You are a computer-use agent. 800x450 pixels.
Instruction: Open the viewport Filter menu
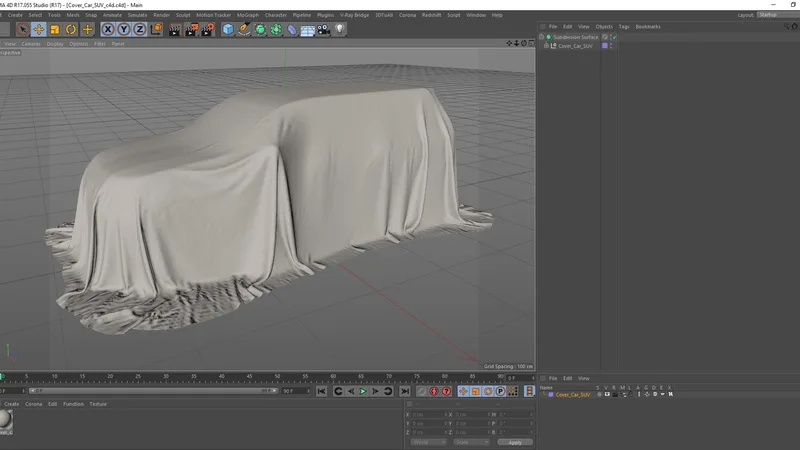[x=100, y=44]
